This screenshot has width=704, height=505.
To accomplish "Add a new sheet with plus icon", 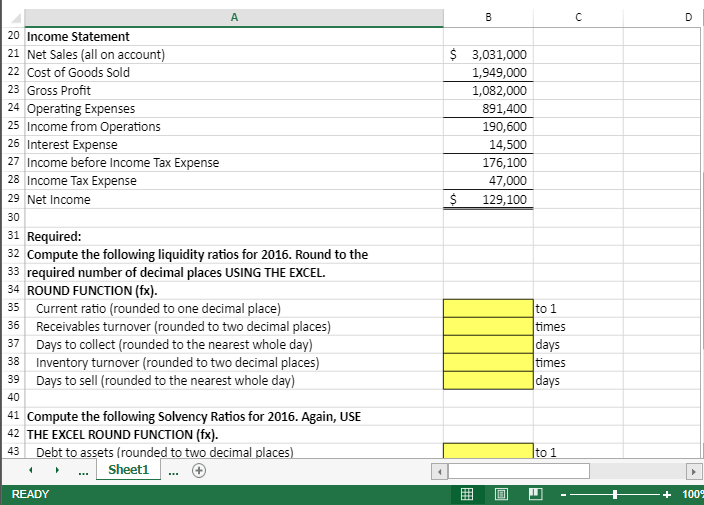I will 199,470.
